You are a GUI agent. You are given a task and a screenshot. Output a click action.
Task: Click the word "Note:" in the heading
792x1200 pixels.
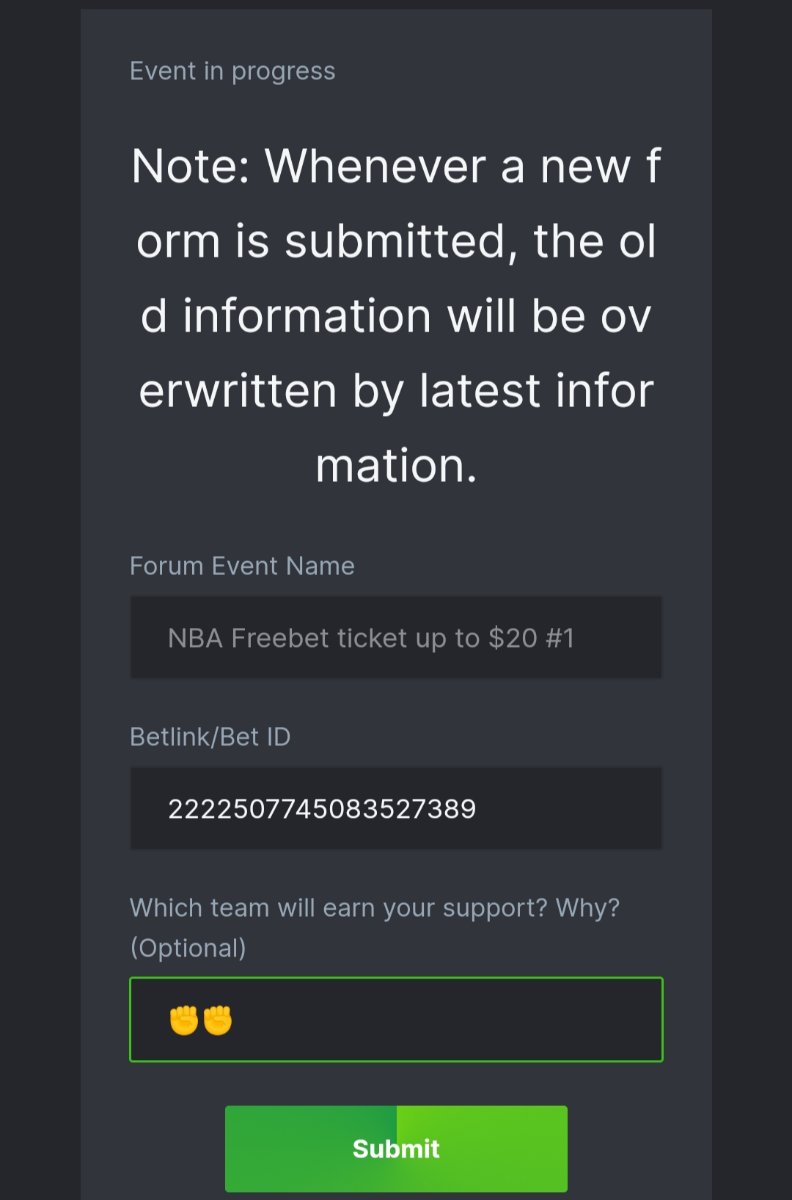click(190, 166)
